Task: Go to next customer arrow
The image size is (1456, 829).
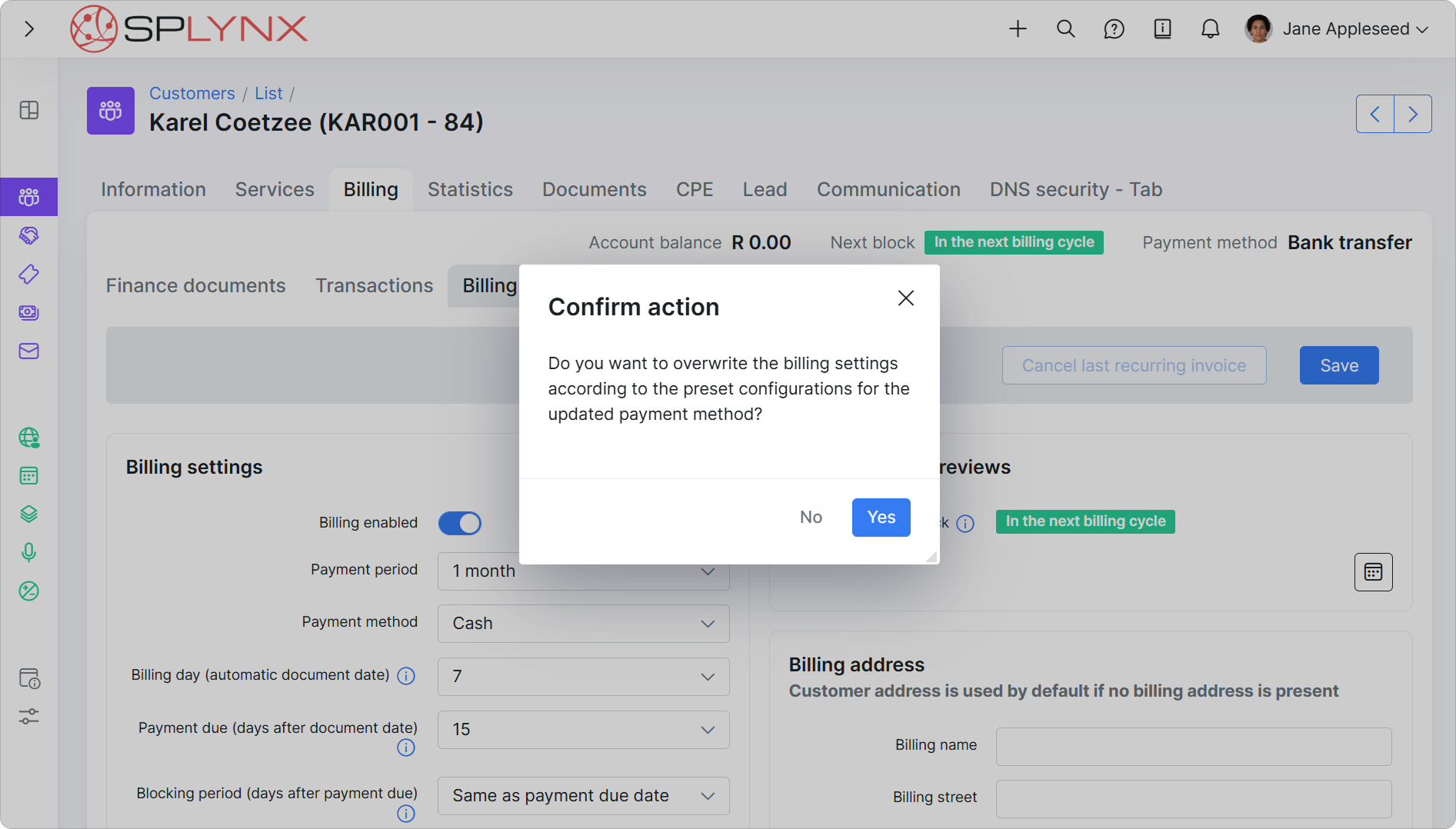Action: [1413, 114]
